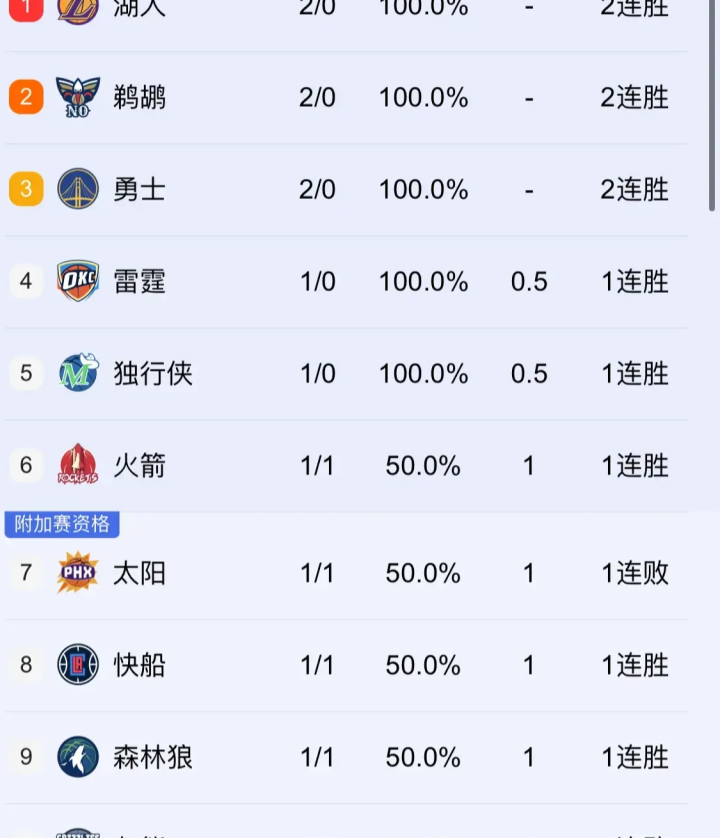This screenshot has width=720, height=838.
Task: Tap the vertical scrollbar thumb
Action: tap(712, 105)
